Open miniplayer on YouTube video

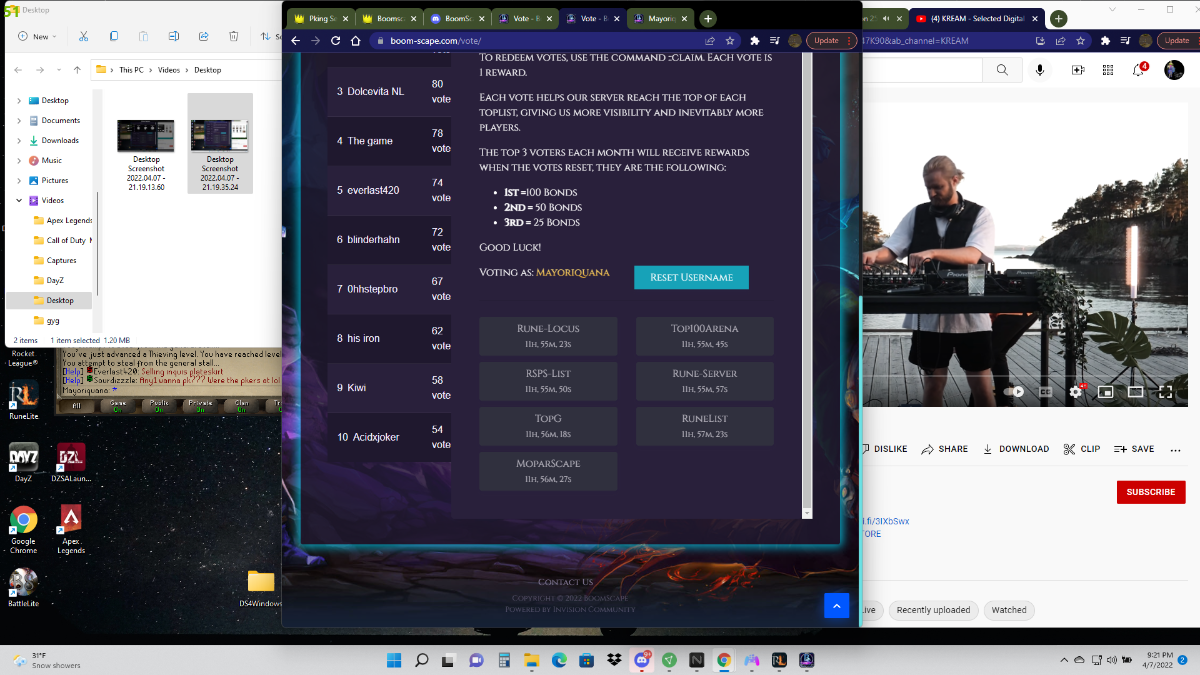[1105, 392]
